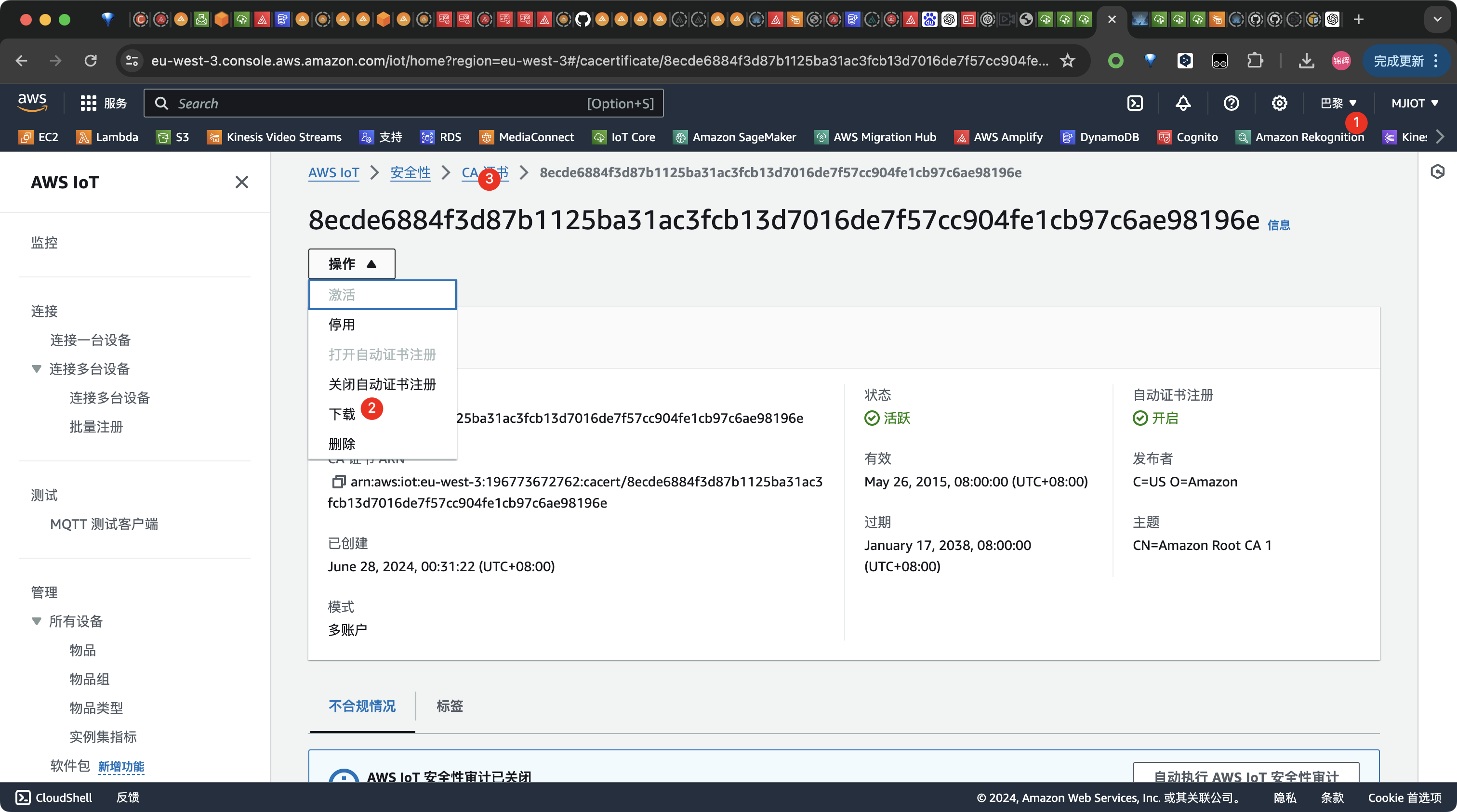This screenshot has height=812, width=1457.
Task: Open 物品类型 in the side navigation
Action: 96,707
